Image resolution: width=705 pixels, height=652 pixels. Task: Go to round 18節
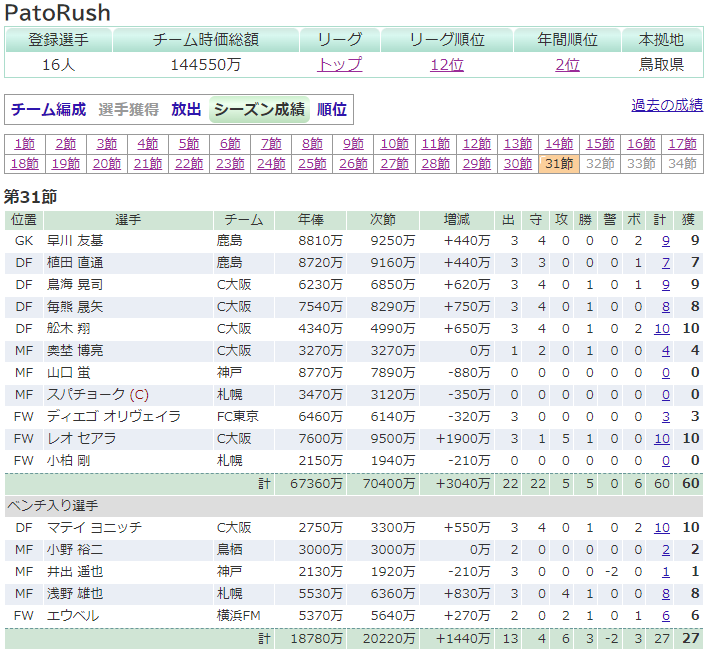click(x=25, y=164)
